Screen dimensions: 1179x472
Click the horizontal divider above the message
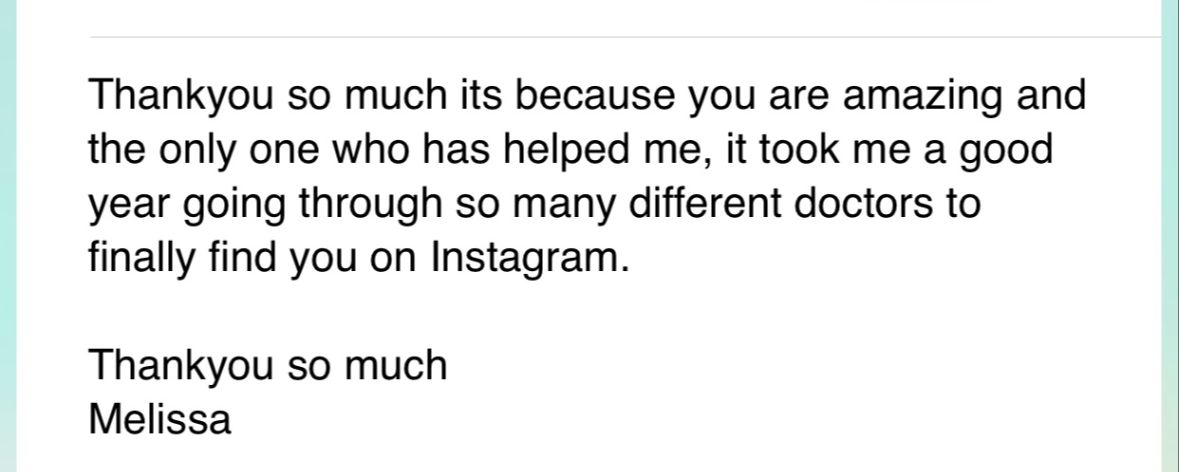(x=626, y=36)
